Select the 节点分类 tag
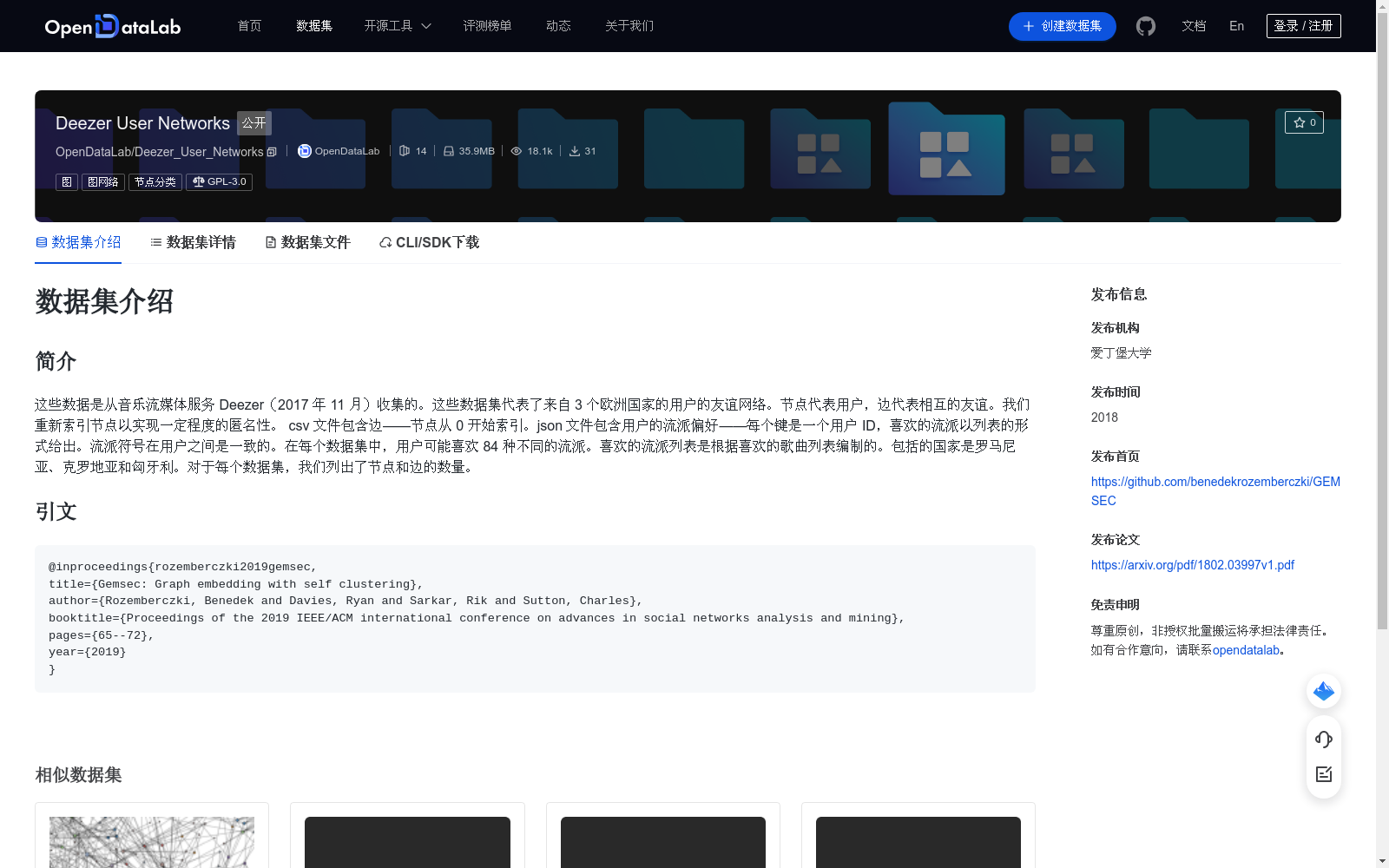This screenshot has height=868, width=1389. pyautogui.click(x=155, y=182)
